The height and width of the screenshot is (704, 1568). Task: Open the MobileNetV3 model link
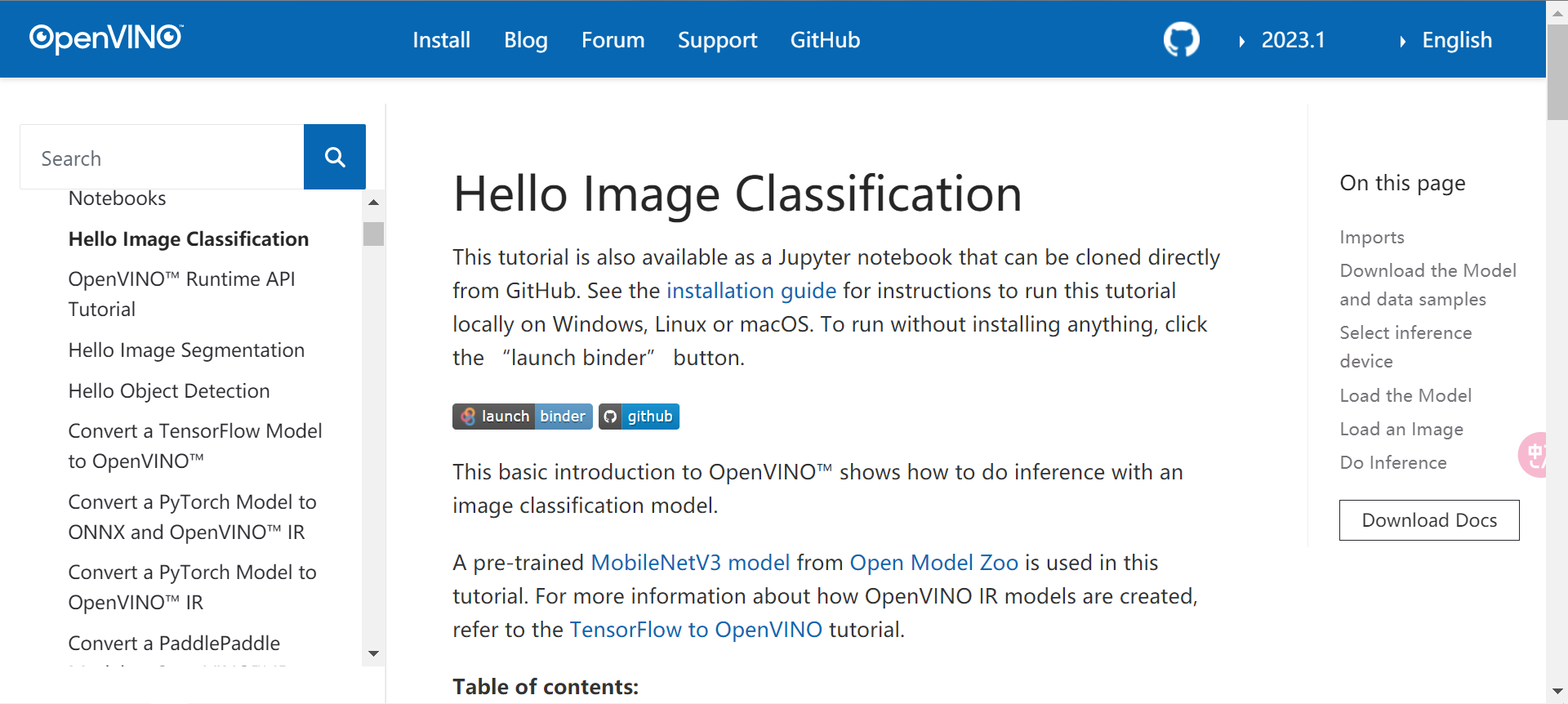[x=690, y=563]
